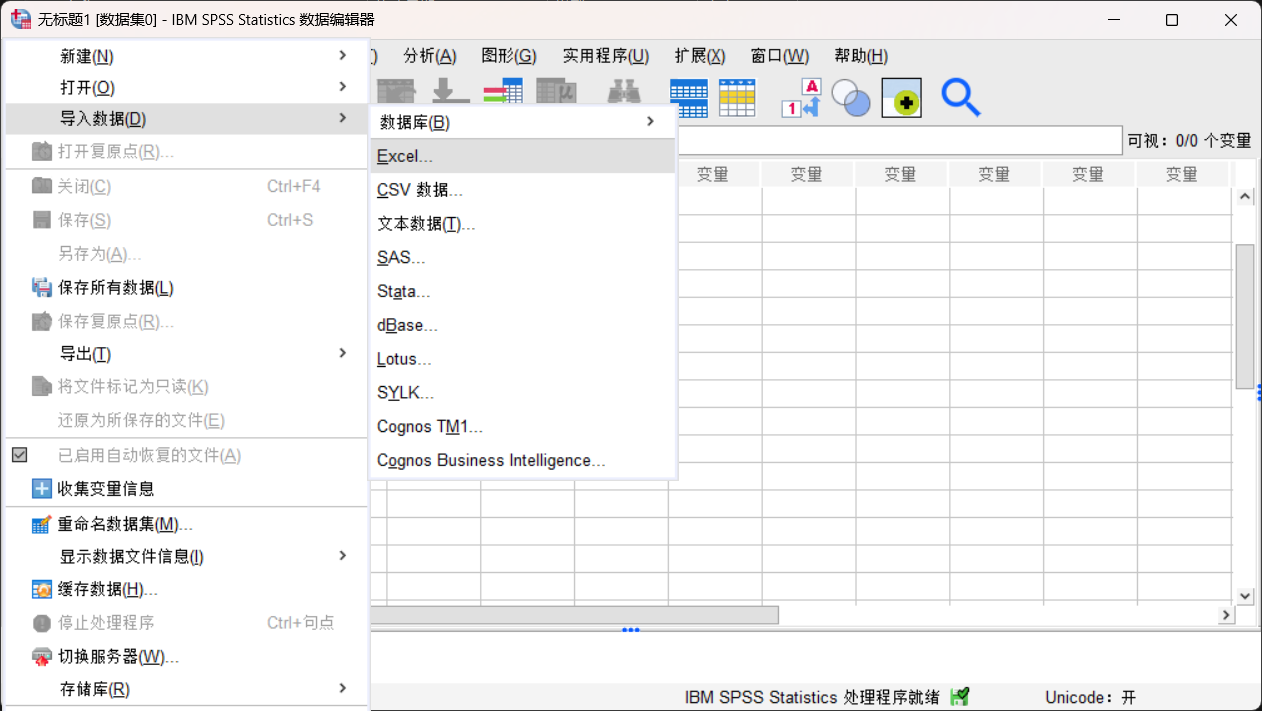Click the blue magnifier search icon
The width and height of the screenshot is (1262, 711).
pos(960,97)
